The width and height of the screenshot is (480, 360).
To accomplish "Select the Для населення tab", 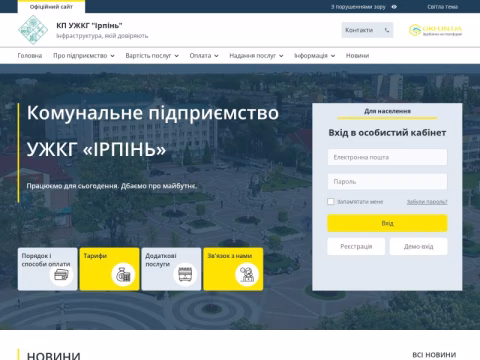I will click(387, 111).
